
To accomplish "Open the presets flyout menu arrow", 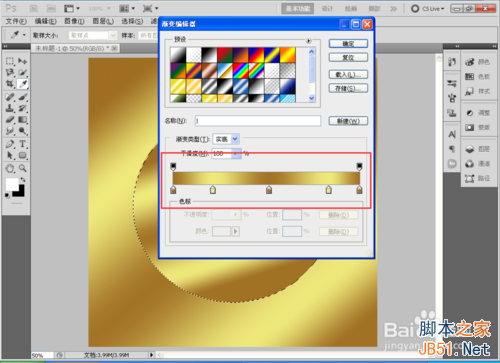I will pos(309,41).
